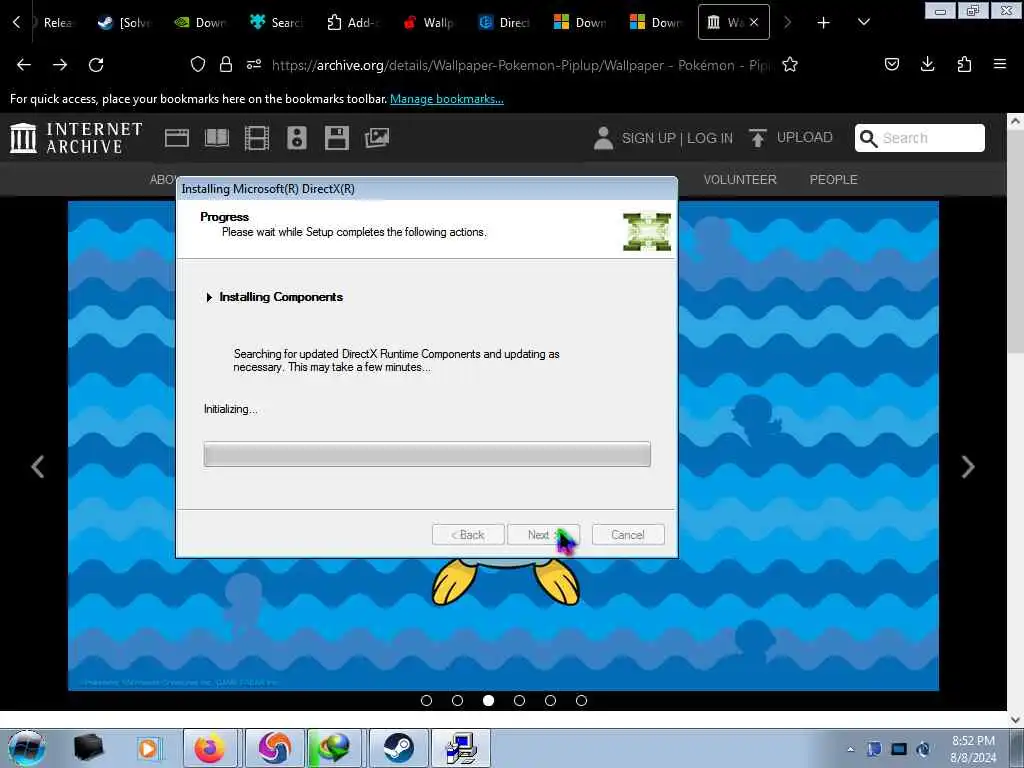Select the first carousel dot
Image resolution: width=1024 pixels, height=768 pixels.
[426, 700]
